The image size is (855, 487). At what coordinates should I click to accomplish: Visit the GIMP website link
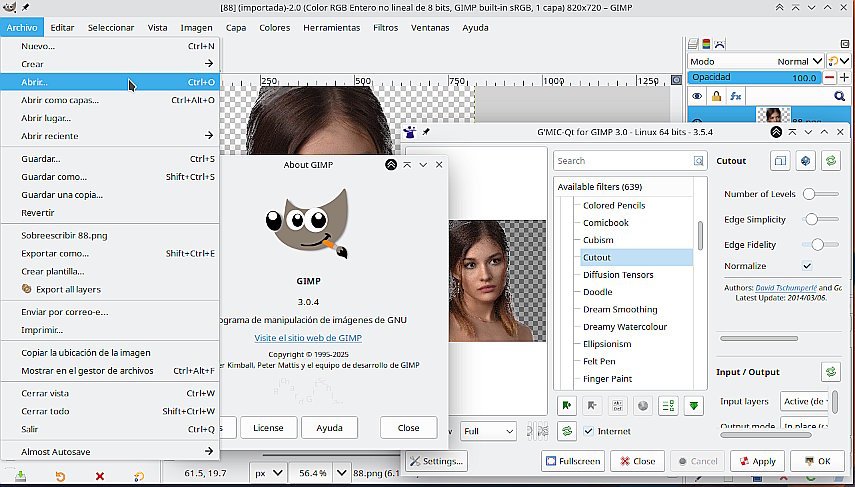coord(308,338)
